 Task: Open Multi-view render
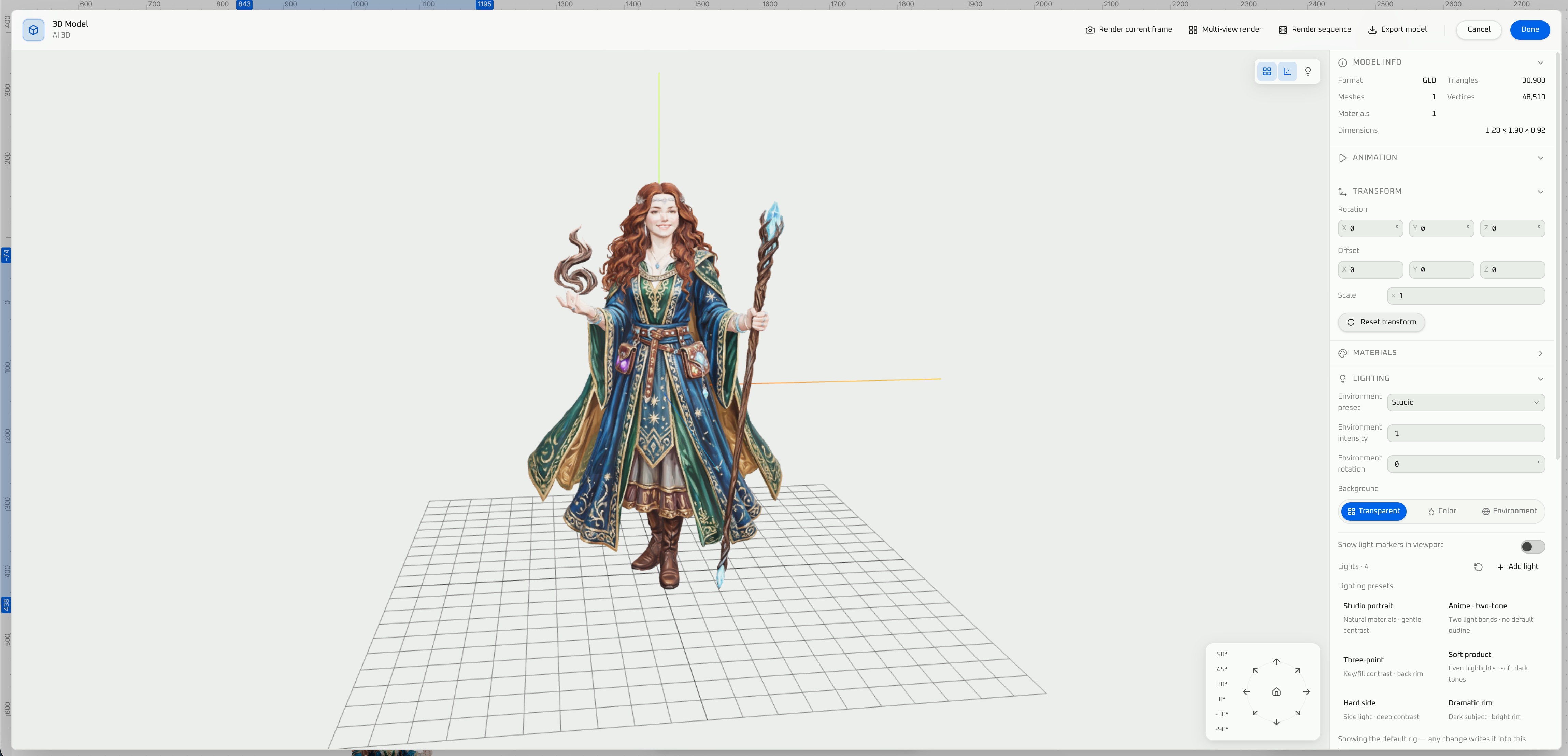pos(1225,30)
